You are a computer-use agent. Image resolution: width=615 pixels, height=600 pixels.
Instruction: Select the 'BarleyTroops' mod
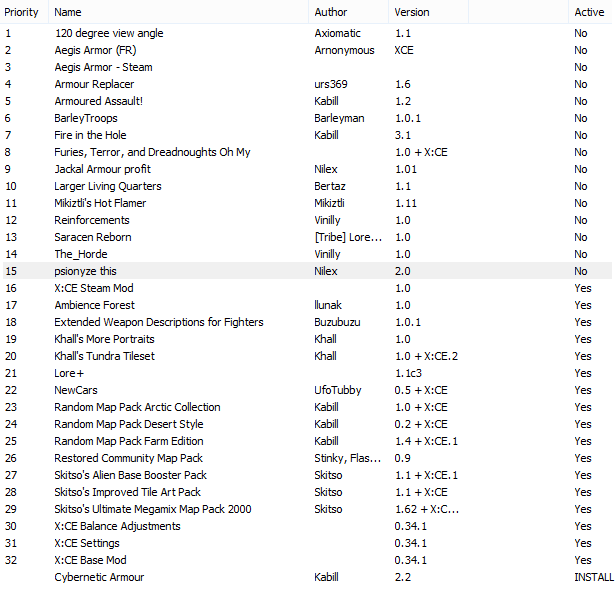(86, 118)
